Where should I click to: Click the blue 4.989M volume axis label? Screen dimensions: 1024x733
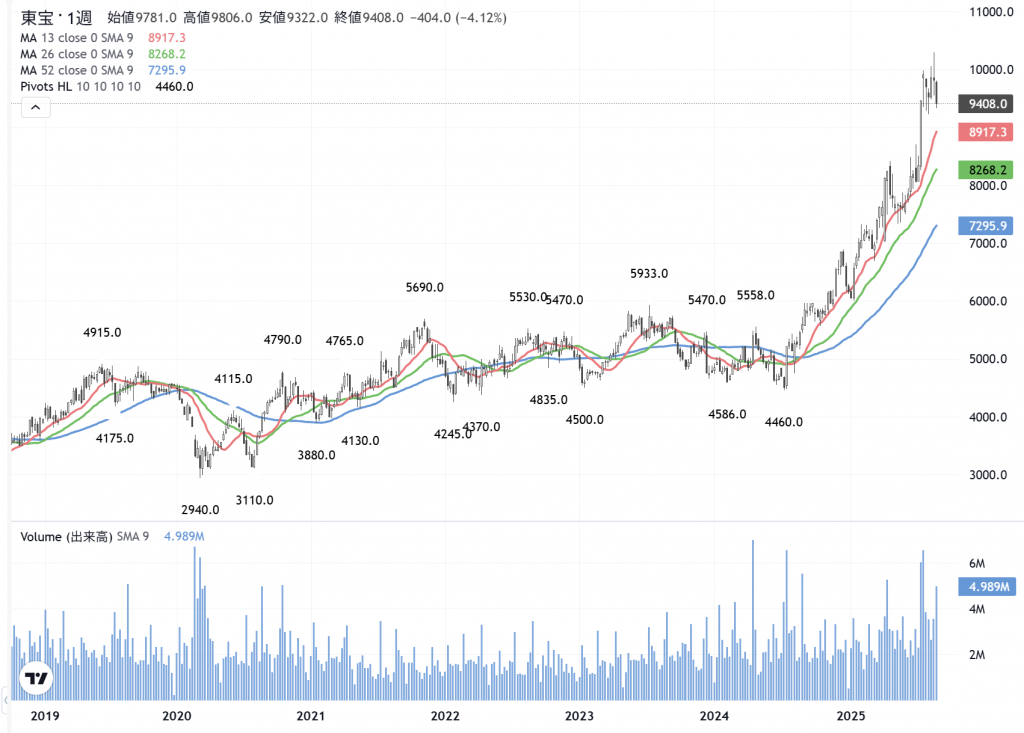coord(987,587)
